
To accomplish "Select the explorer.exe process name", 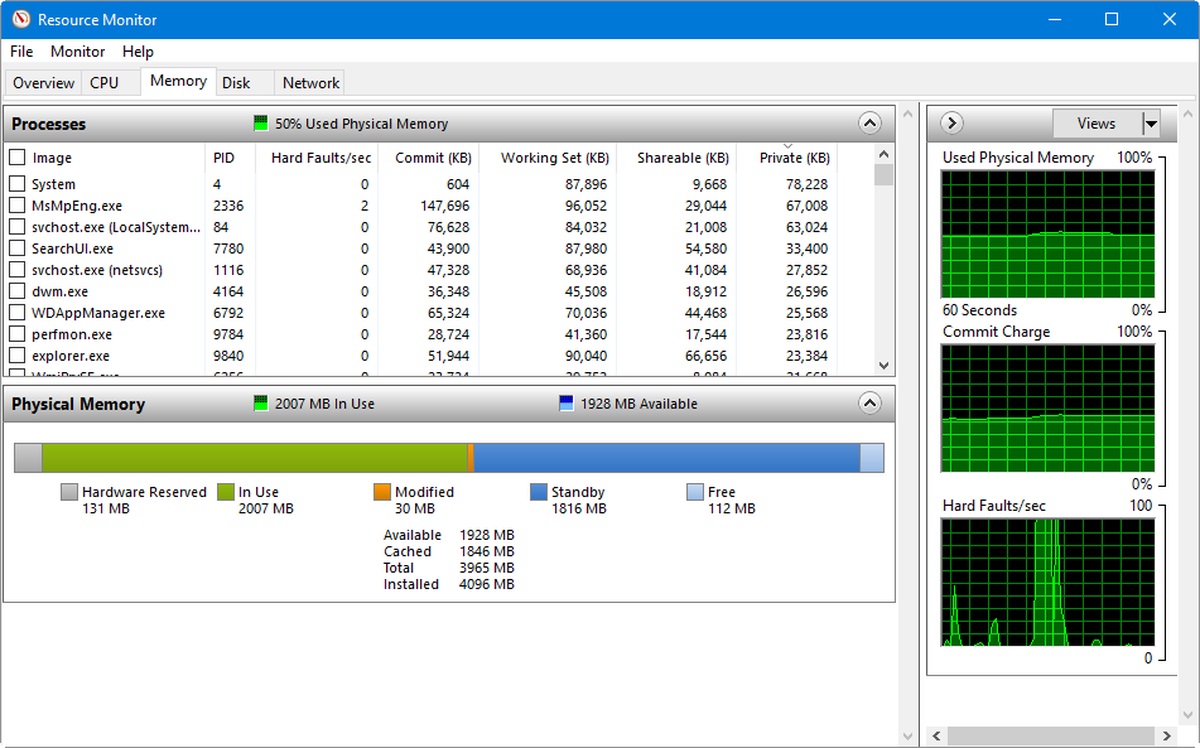I will 70,356.
